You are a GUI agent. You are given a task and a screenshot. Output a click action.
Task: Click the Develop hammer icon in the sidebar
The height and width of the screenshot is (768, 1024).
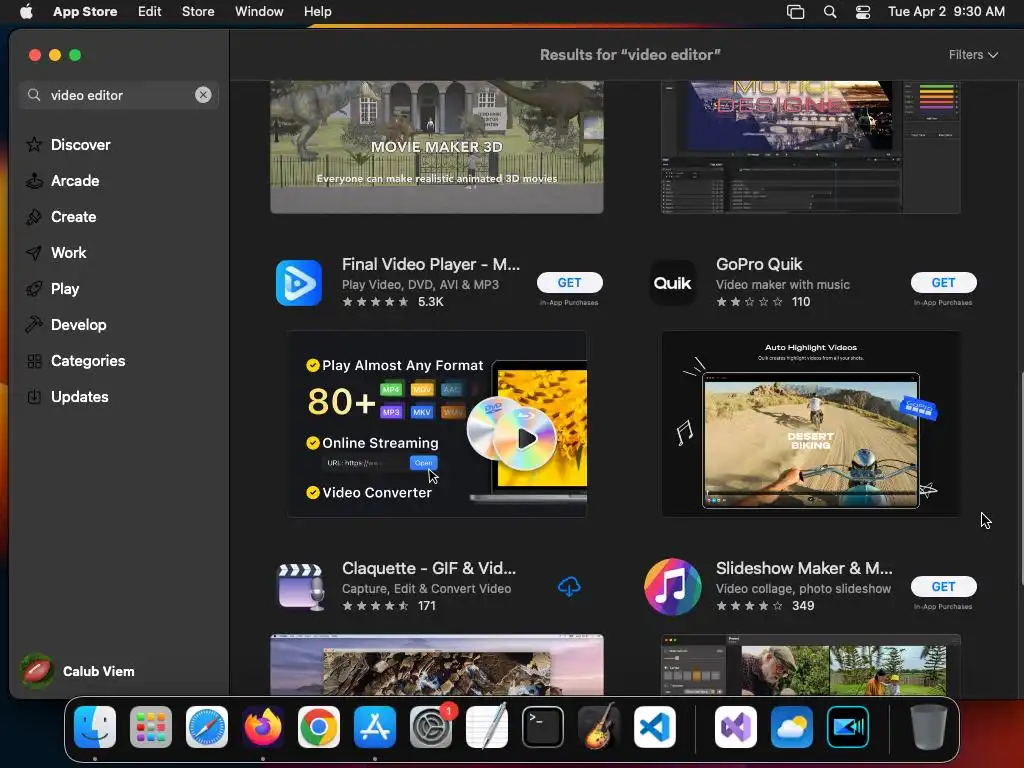pos(34,325)
